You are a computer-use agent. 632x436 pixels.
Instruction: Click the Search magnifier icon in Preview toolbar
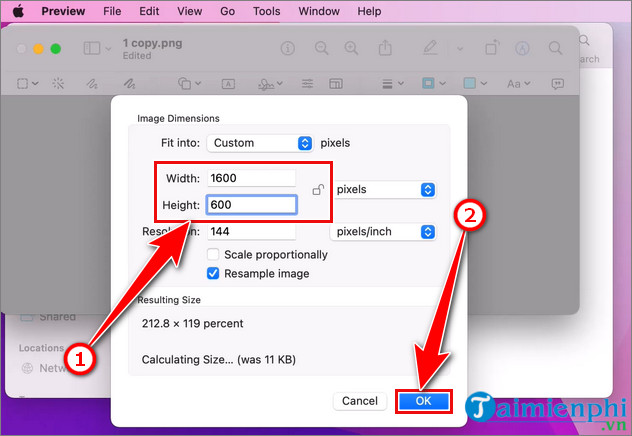(x=555, y=48)
